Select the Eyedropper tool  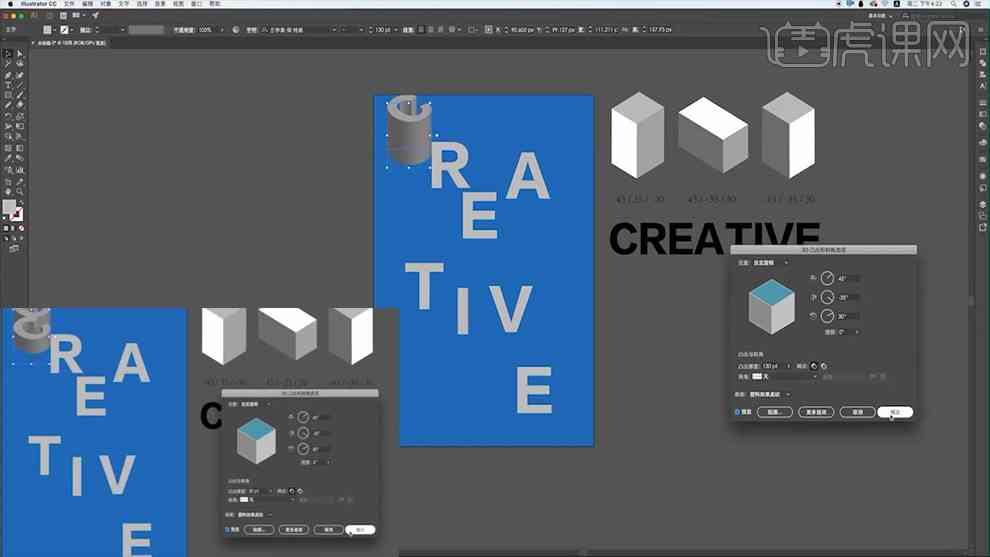tap(8, 159)
